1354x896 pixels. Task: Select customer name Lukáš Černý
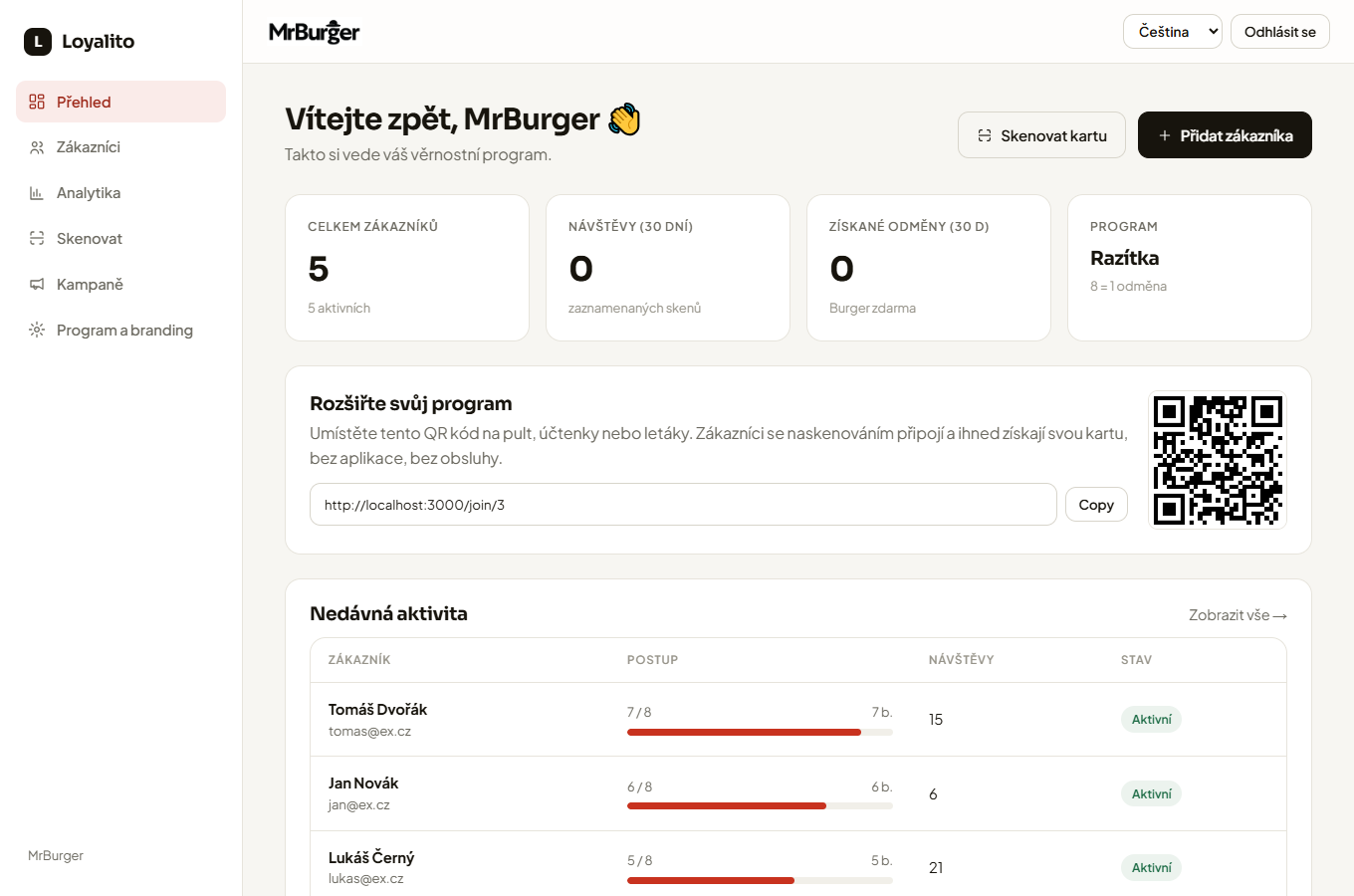371,858
